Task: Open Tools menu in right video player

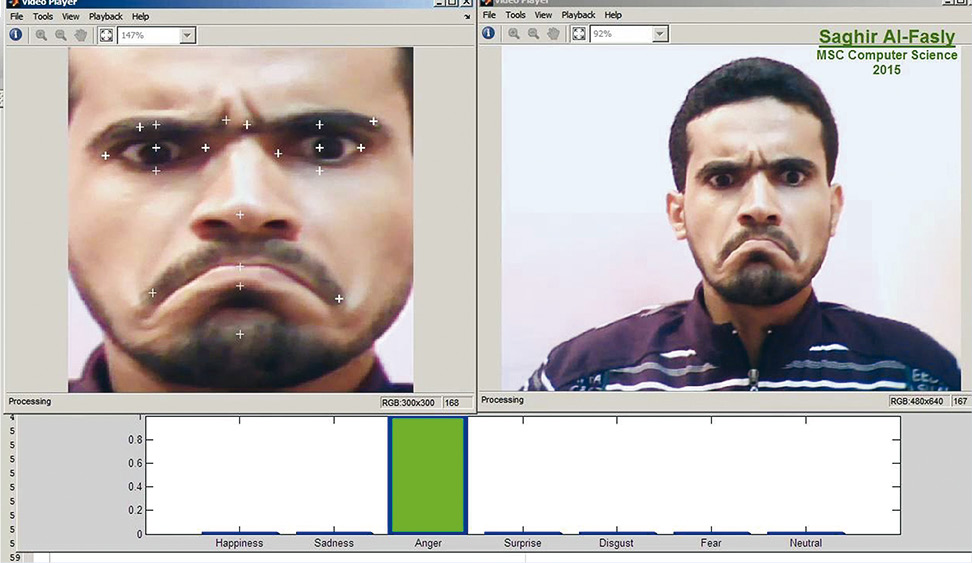Action: point(515,15)
